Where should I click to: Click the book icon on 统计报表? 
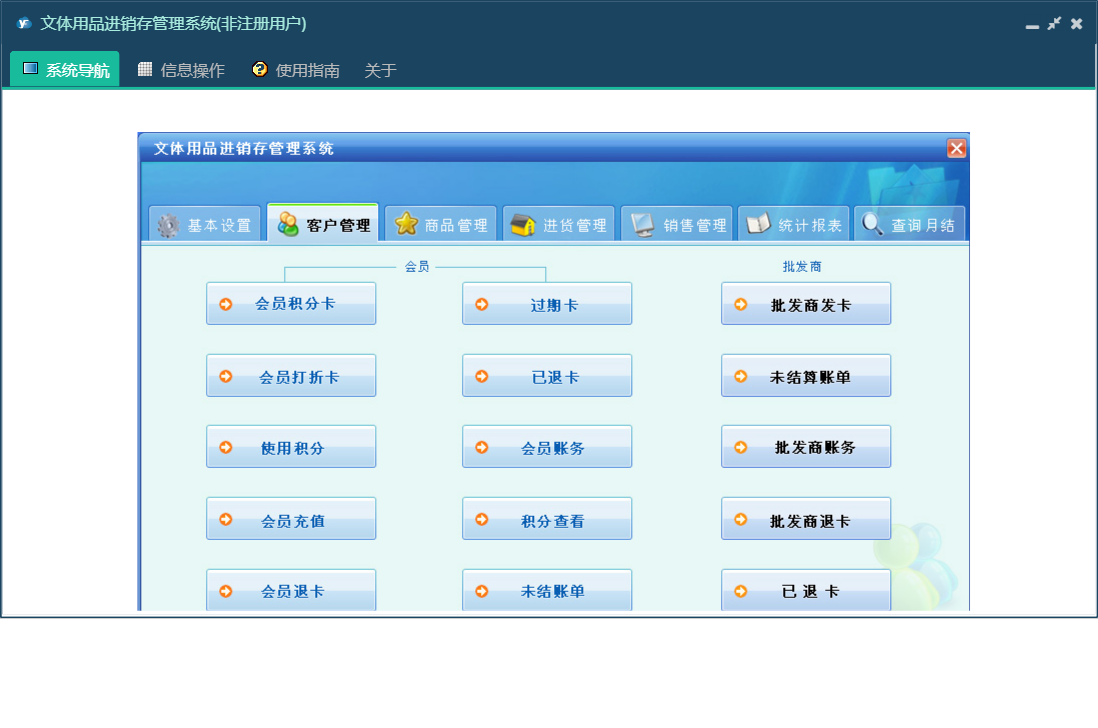pyautogui.click(x=758, y=224)
